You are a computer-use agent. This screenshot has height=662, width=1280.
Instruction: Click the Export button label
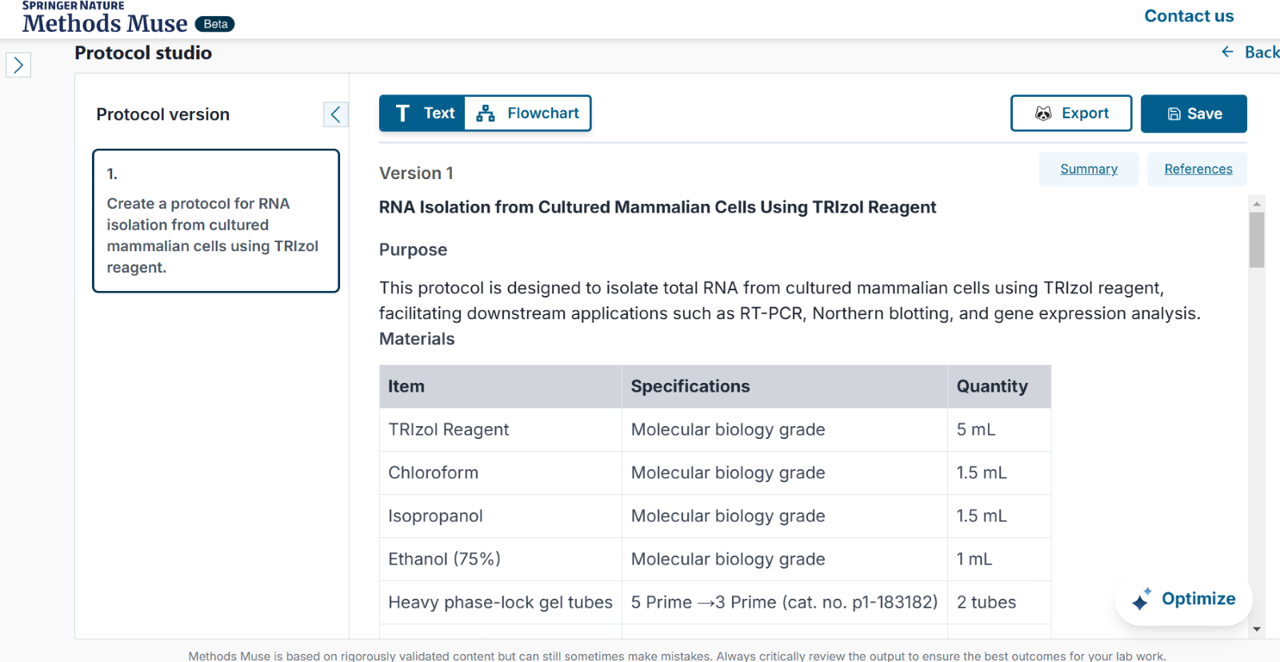(x=1085, y=114)
